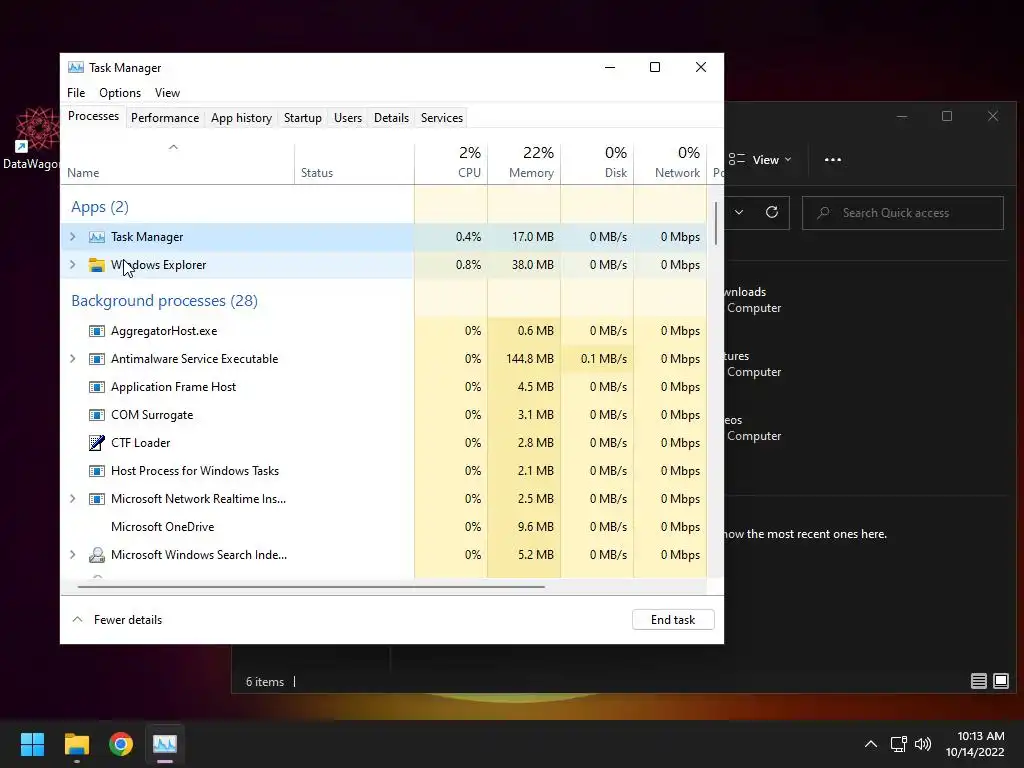
Task: Select the Microsoft OneDrive process row
Action: click(384, 526)
